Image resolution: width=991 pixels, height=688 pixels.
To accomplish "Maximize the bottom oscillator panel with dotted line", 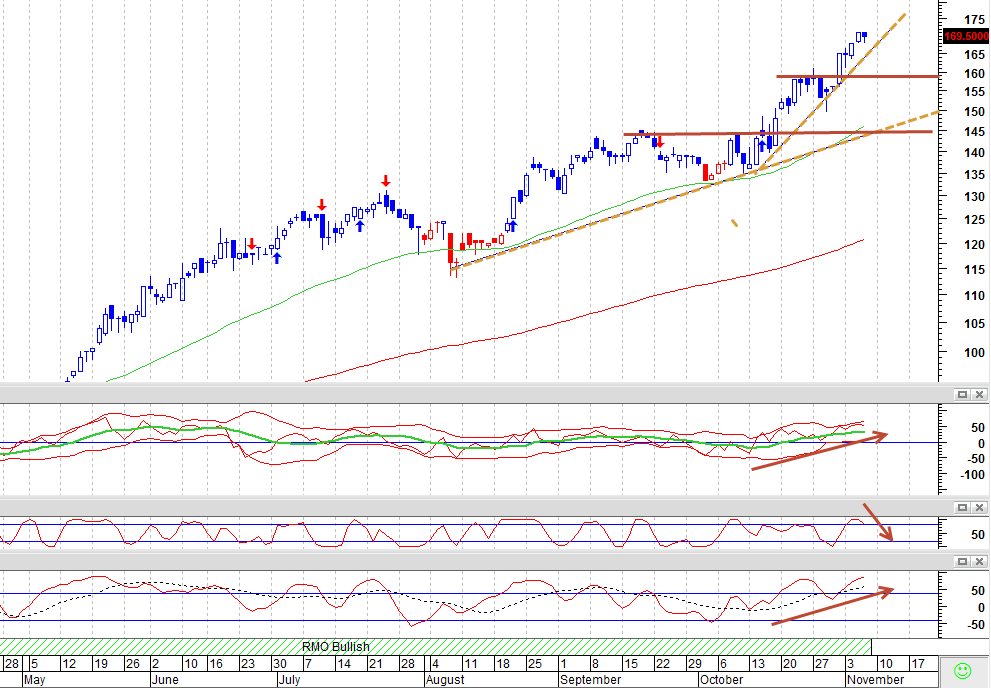I will [962, 561].
